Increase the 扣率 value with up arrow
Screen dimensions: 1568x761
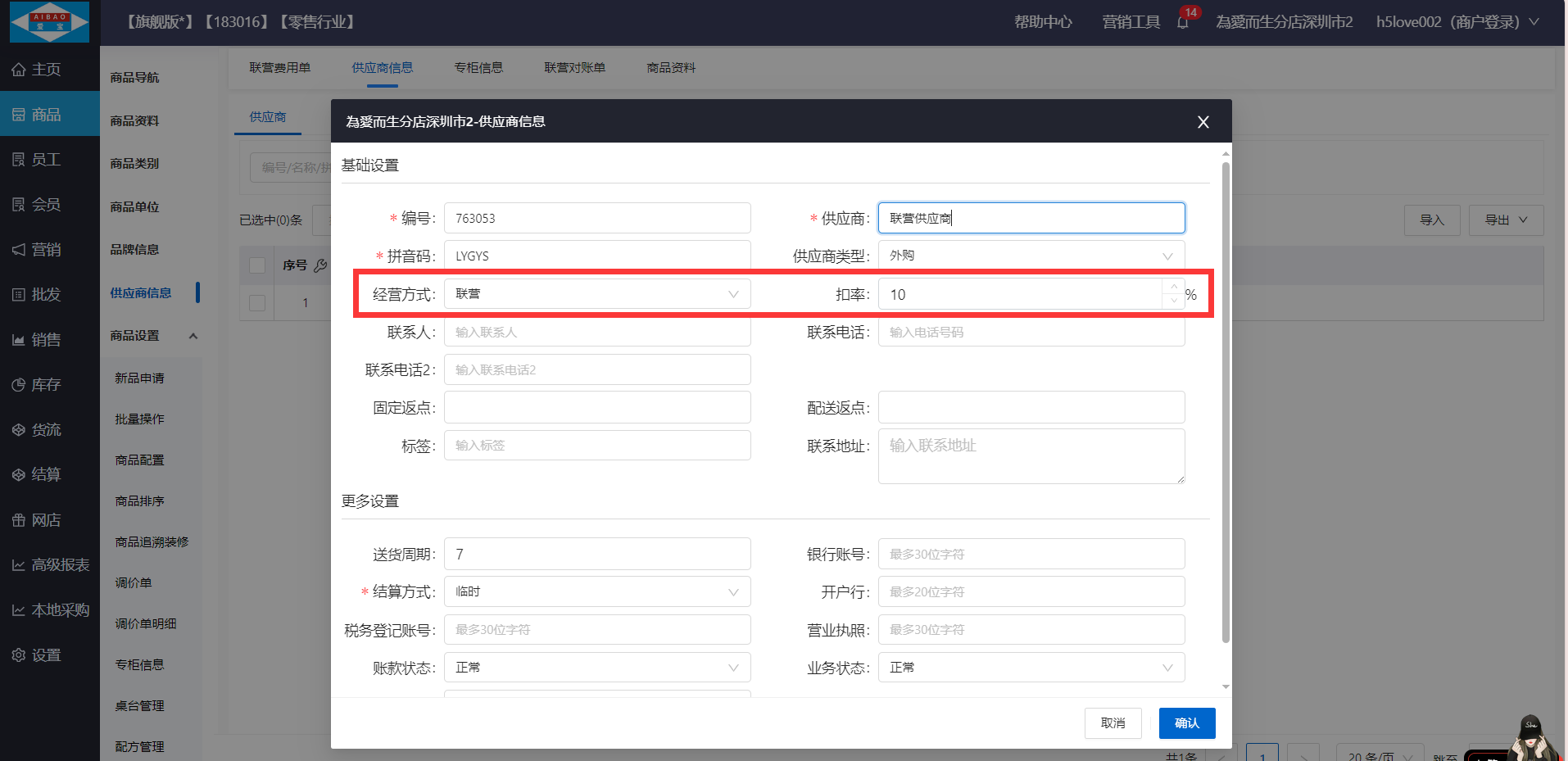pos(1174,287)
